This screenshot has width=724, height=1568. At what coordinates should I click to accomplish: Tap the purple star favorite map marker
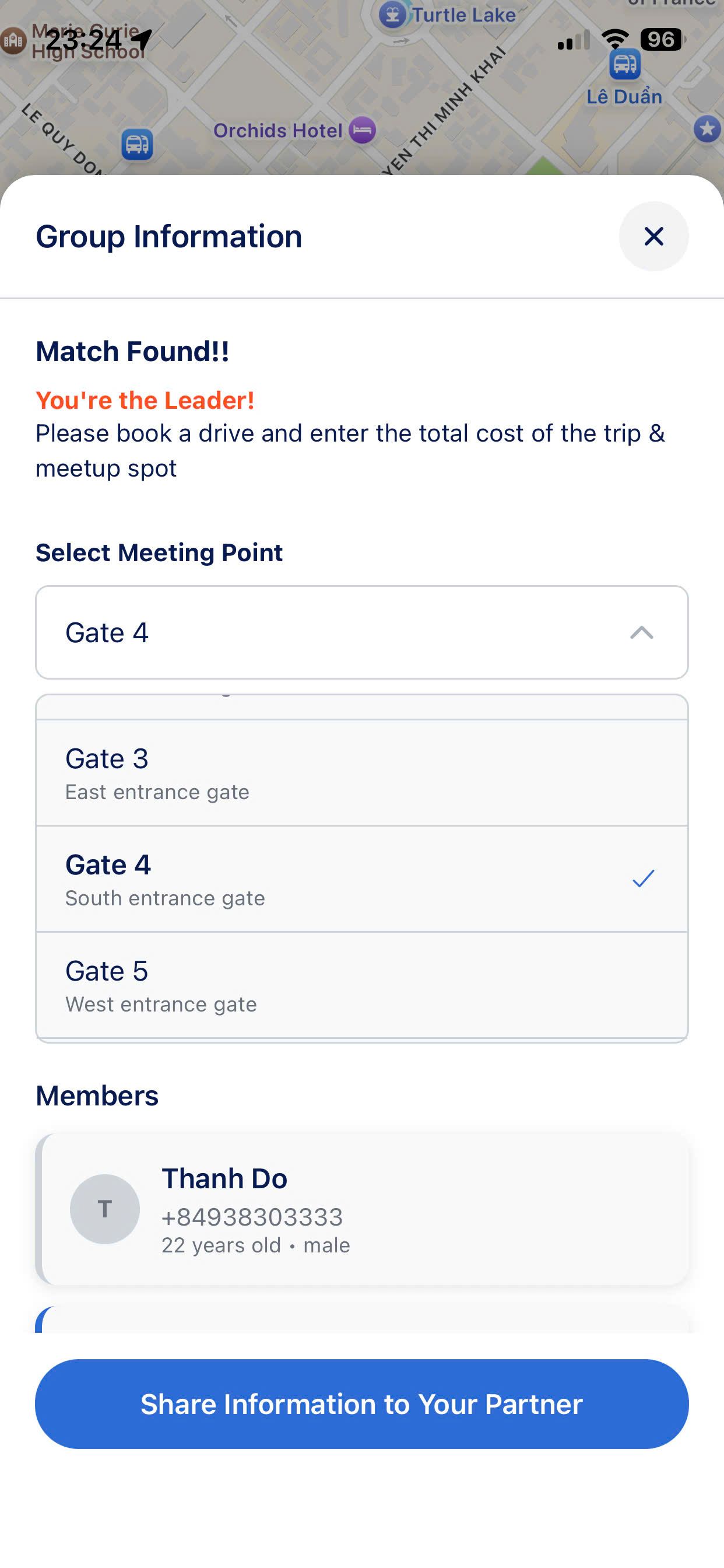pos(707,129)
